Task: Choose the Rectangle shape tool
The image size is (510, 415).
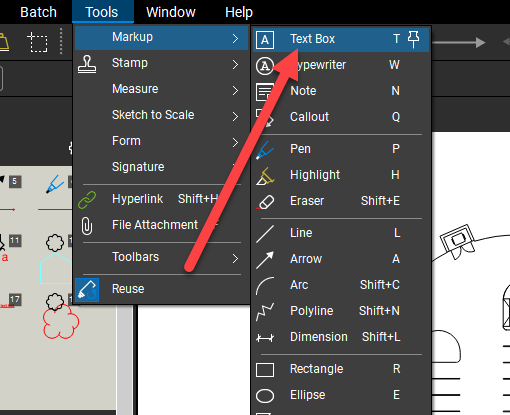Action: tap(341, 369)
